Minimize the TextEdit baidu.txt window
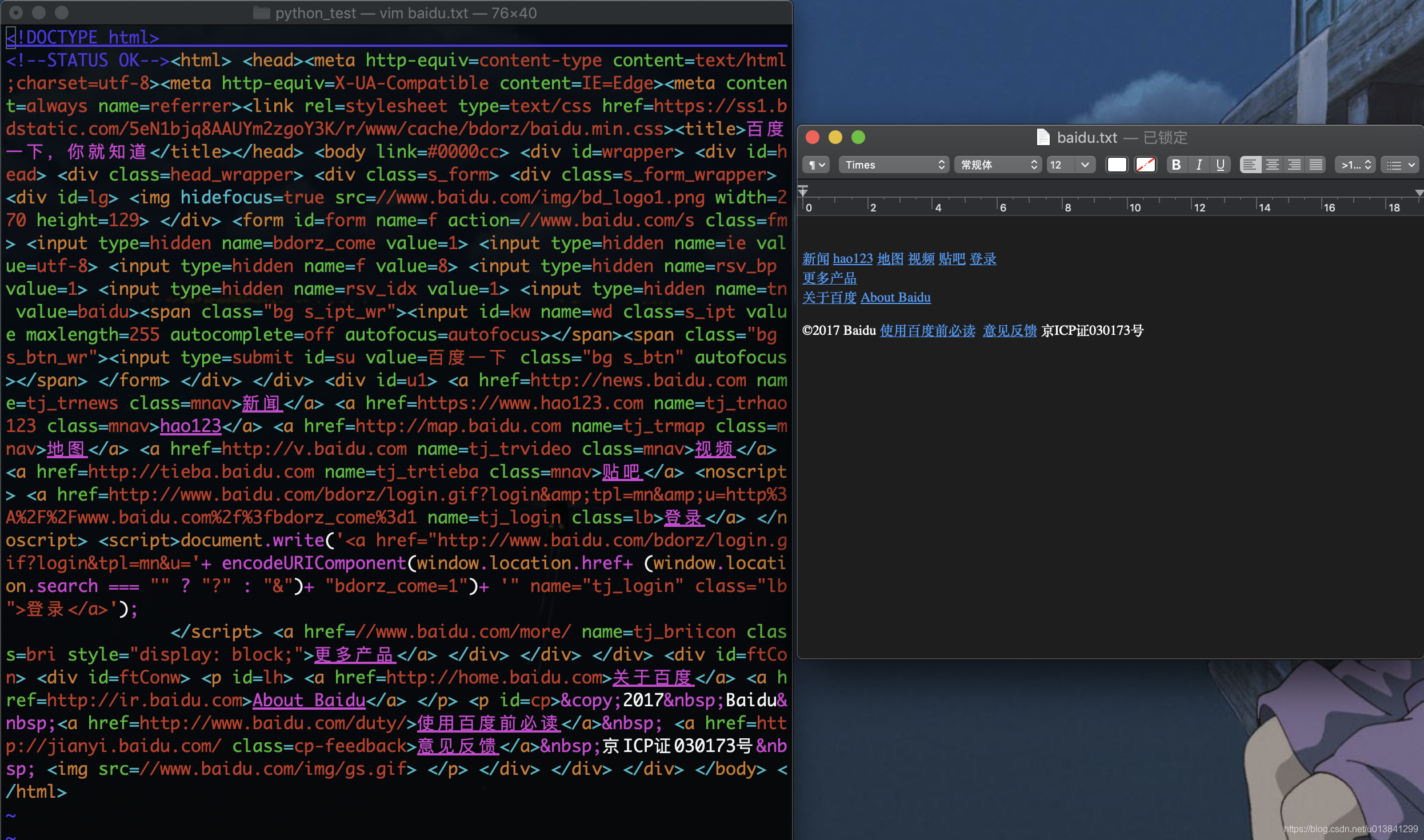 tap(835, 137)
